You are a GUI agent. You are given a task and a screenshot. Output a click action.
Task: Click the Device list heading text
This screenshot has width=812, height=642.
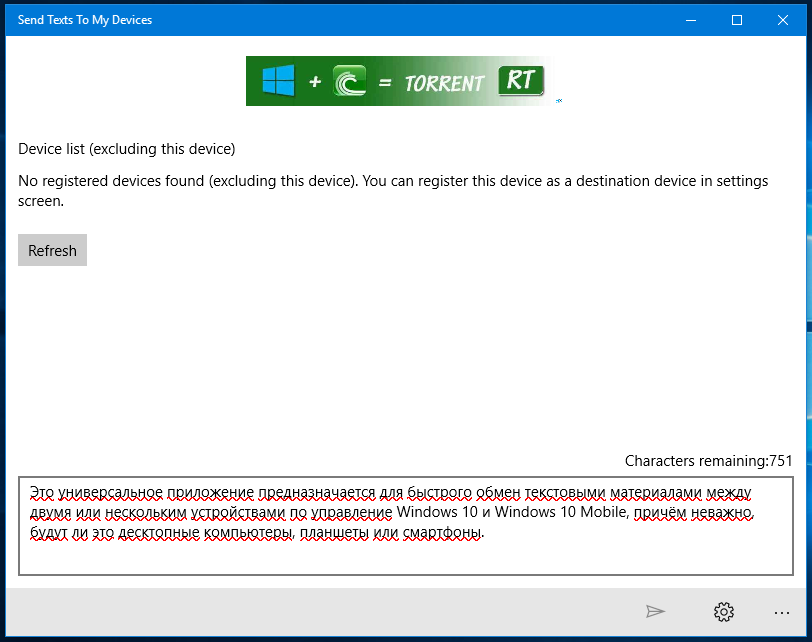pos(127,149)
